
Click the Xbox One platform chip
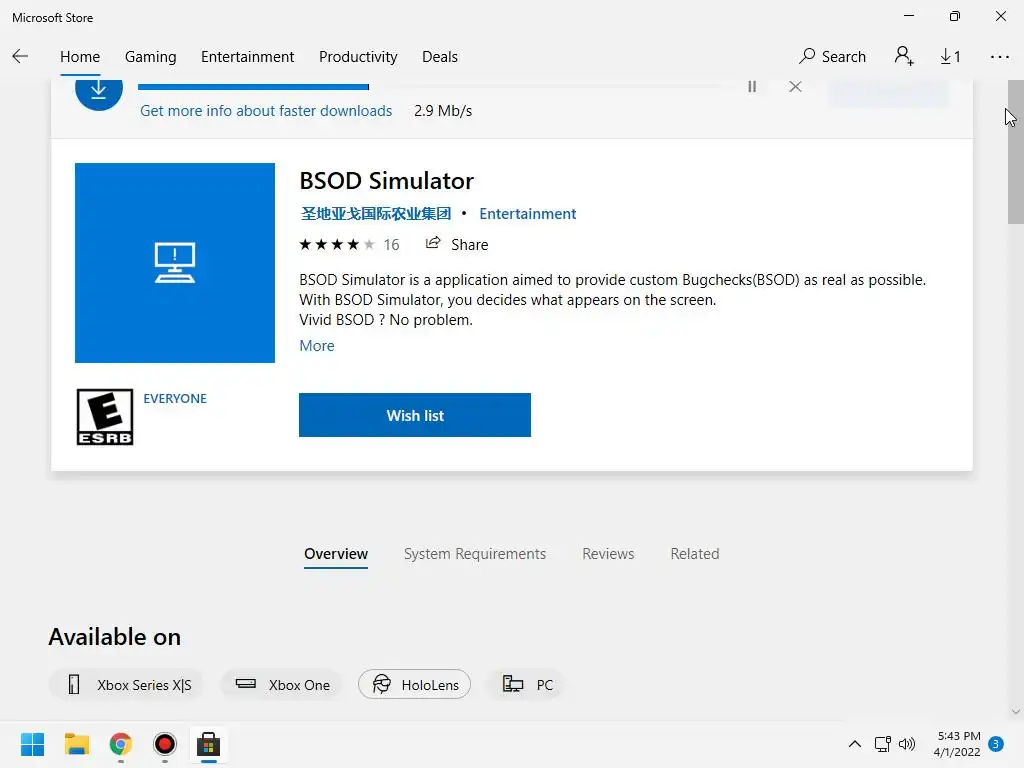pyautogui.click(x=281, y=684)
